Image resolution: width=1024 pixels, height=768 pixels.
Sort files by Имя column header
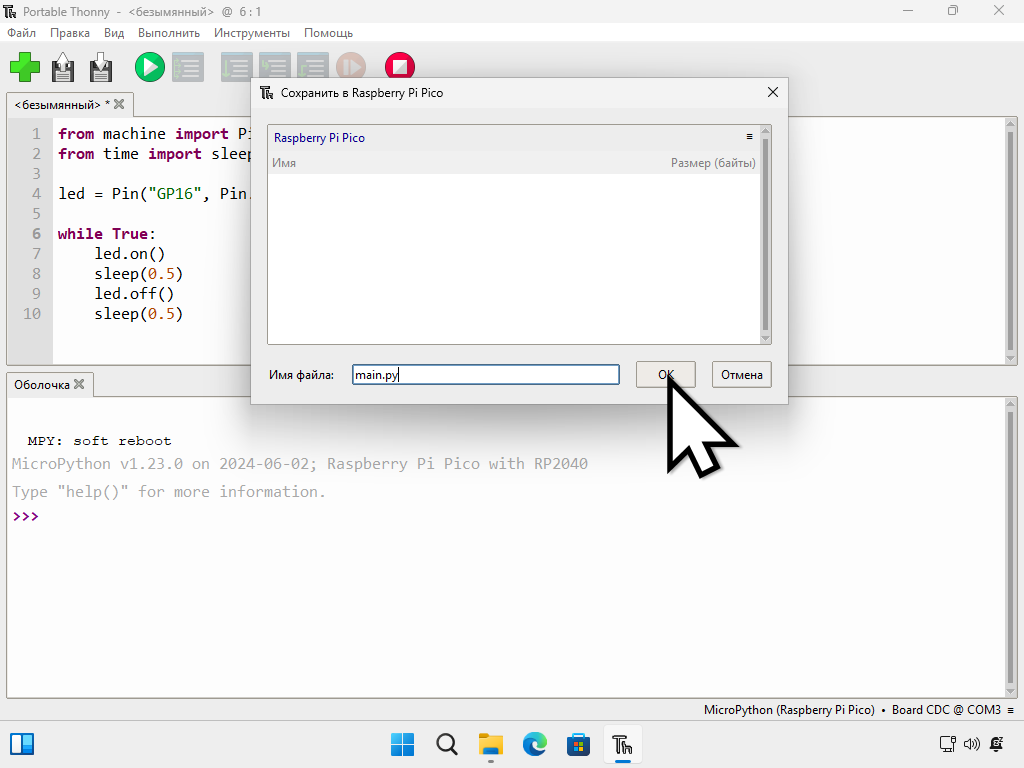[x=284, y=163]
